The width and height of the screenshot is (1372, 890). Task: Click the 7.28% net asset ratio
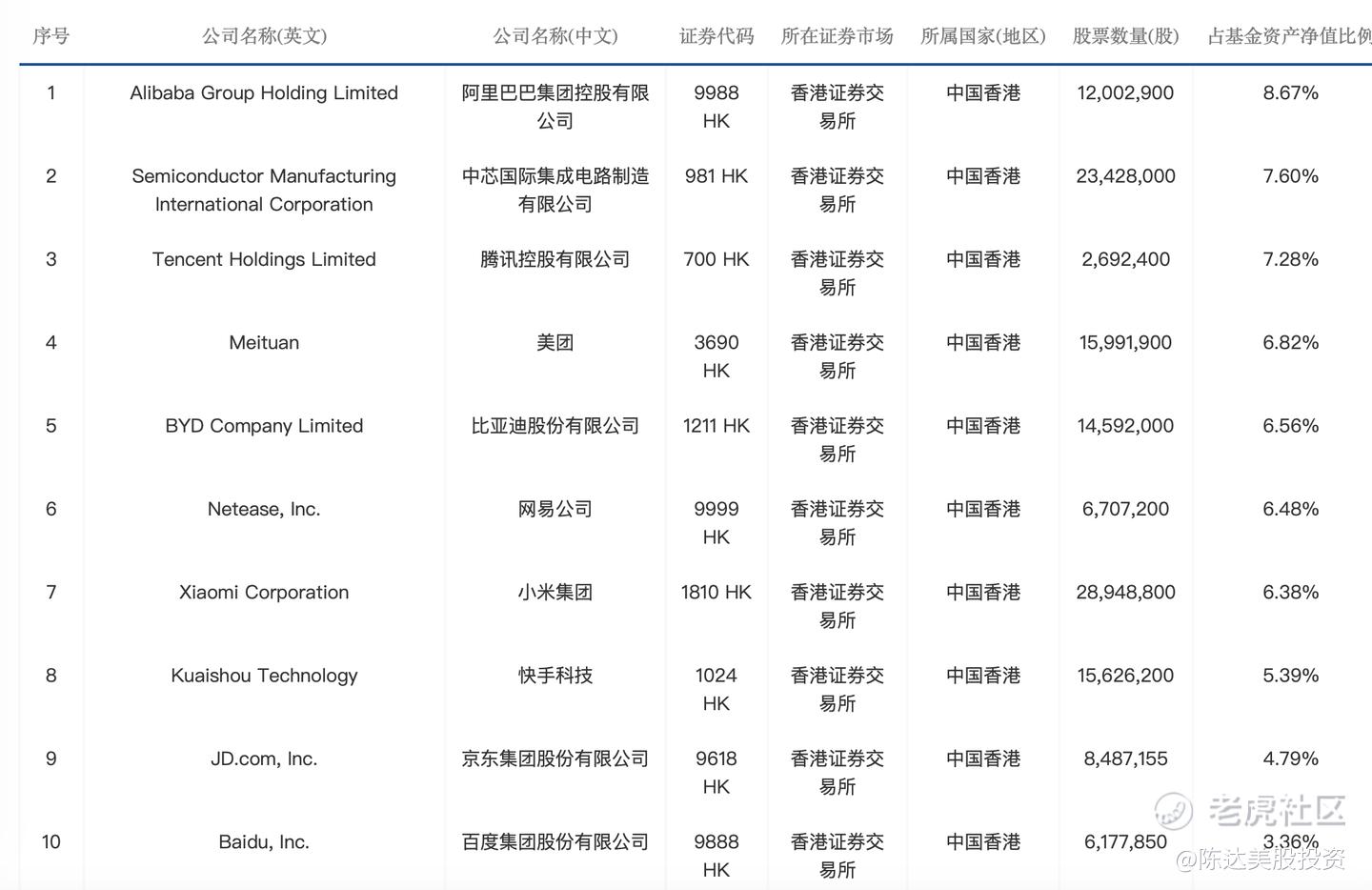[x=1291, y=259]
